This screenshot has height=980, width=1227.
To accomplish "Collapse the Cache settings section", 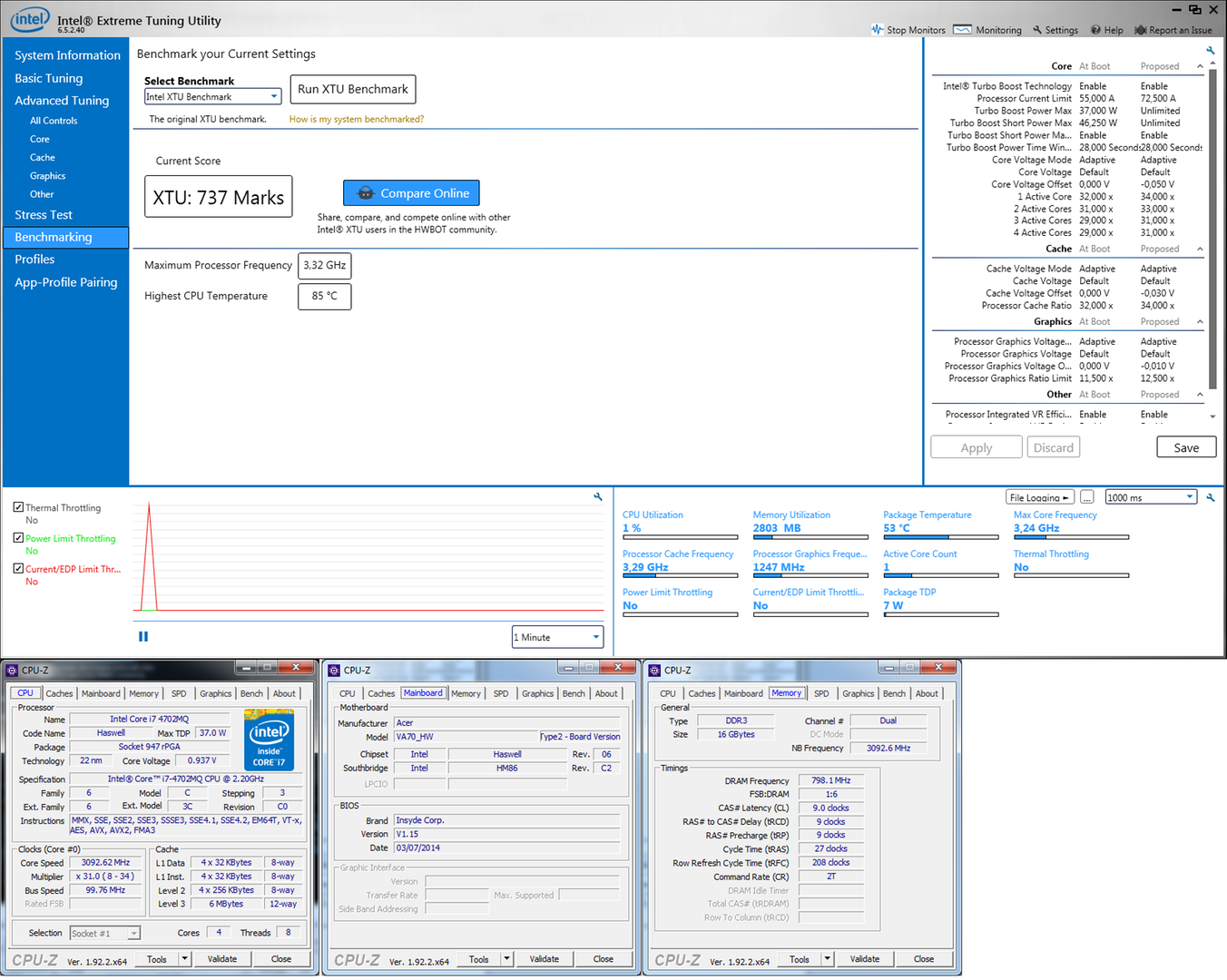I will [1200, 249].
